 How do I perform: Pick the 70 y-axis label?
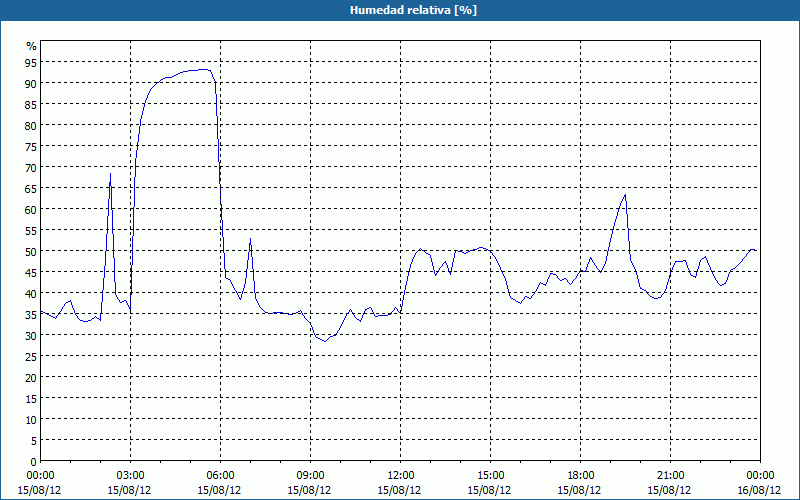coord(31,167)
